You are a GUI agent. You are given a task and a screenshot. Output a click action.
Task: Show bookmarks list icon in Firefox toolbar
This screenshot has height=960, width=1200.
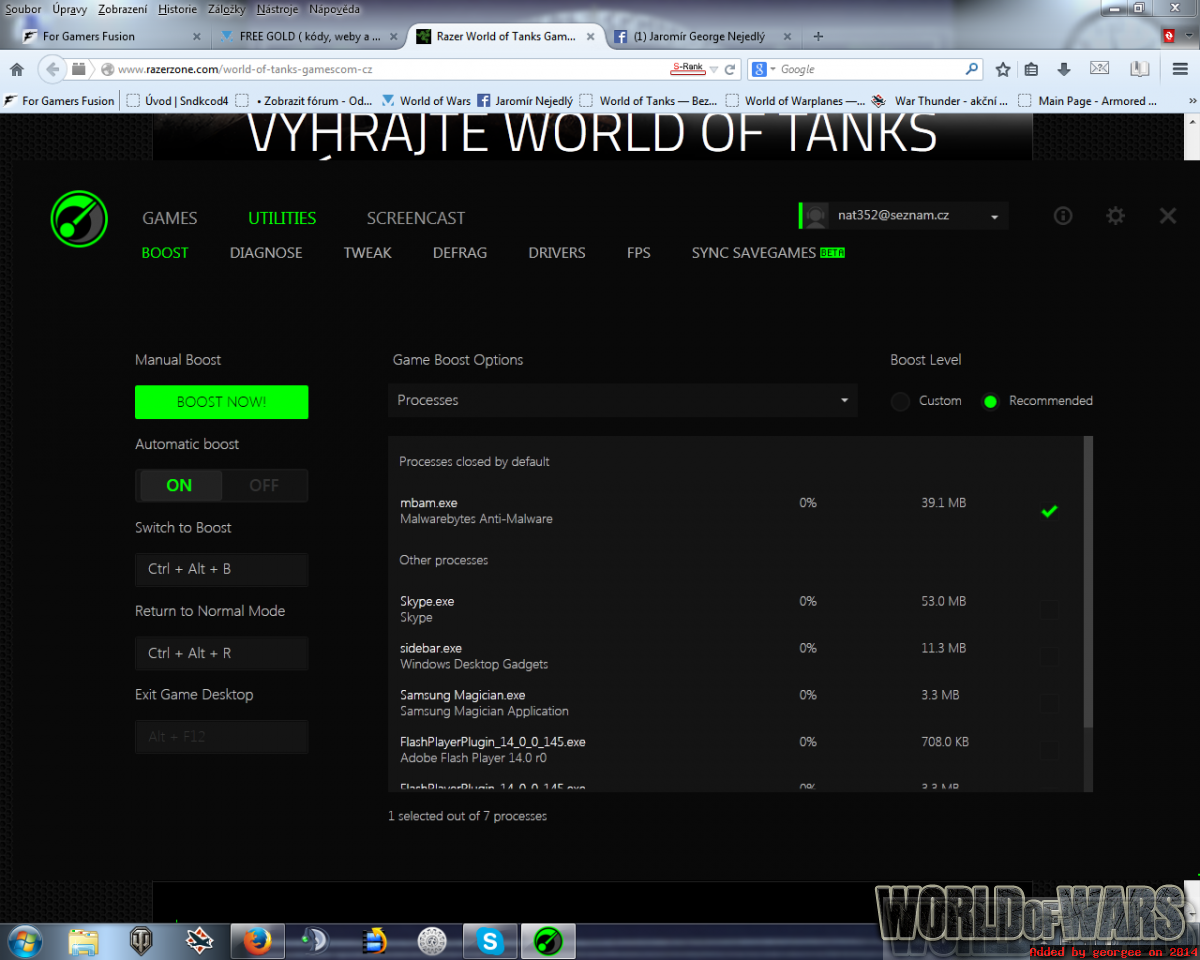(x=1031, y=69)
